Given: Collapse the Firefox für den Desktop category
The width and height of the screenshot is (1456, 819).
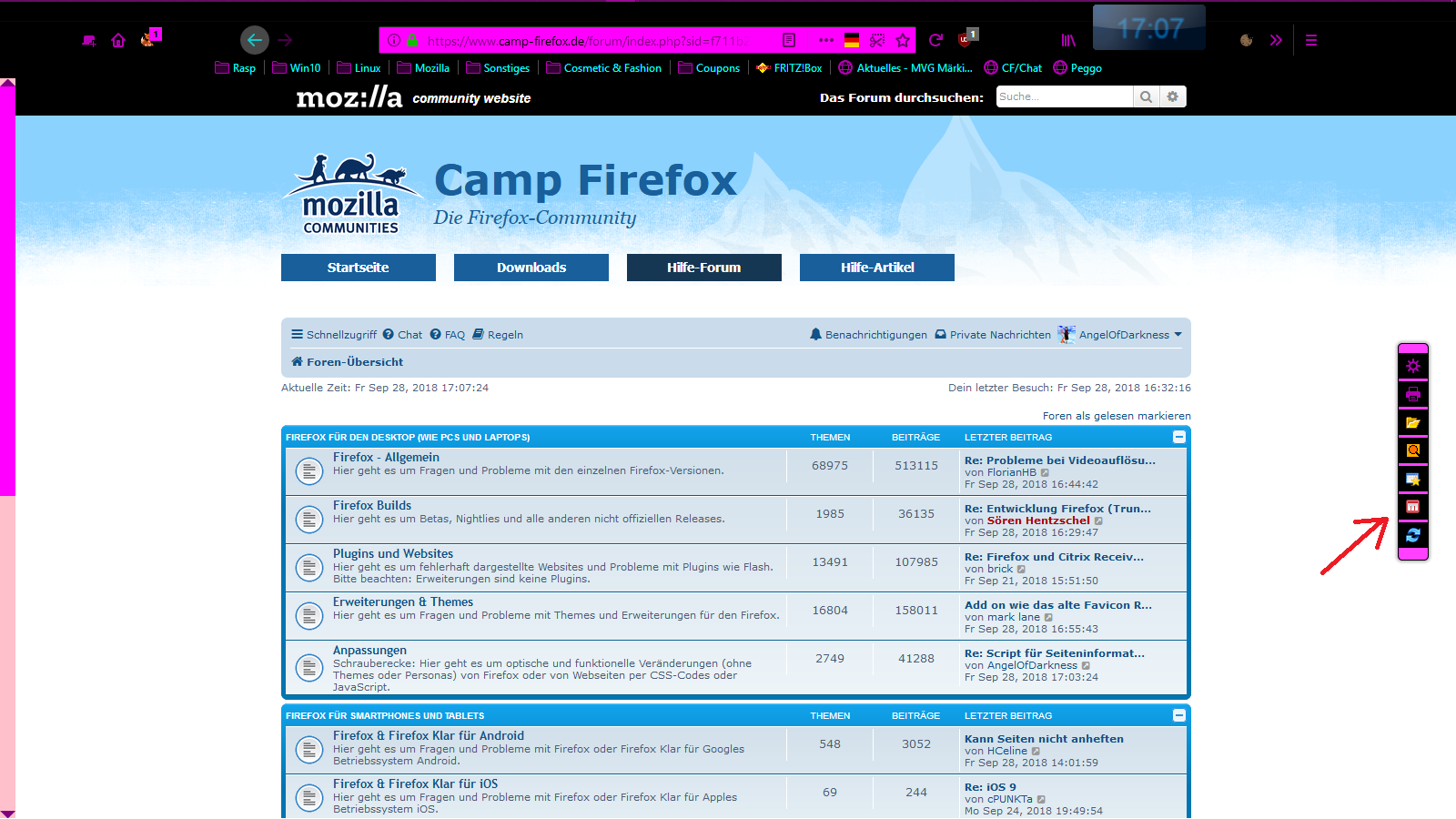Looking at the screenshot, I should pos(1179,437).
